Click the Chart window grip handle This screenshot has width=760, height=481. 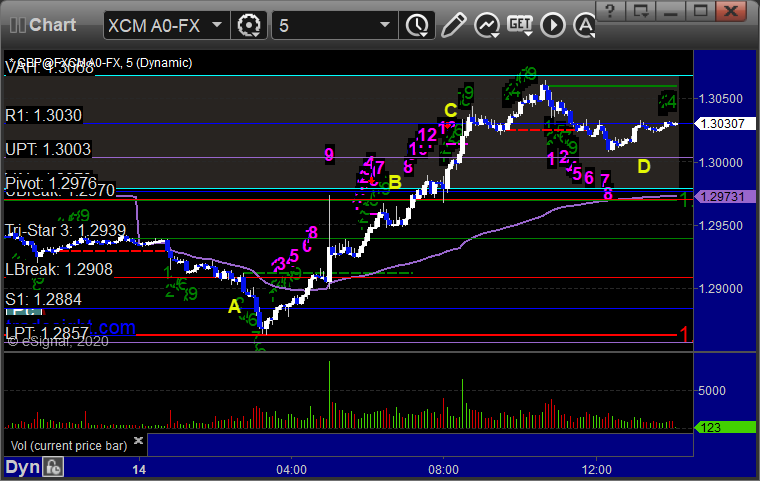click(x=17, y=25)
